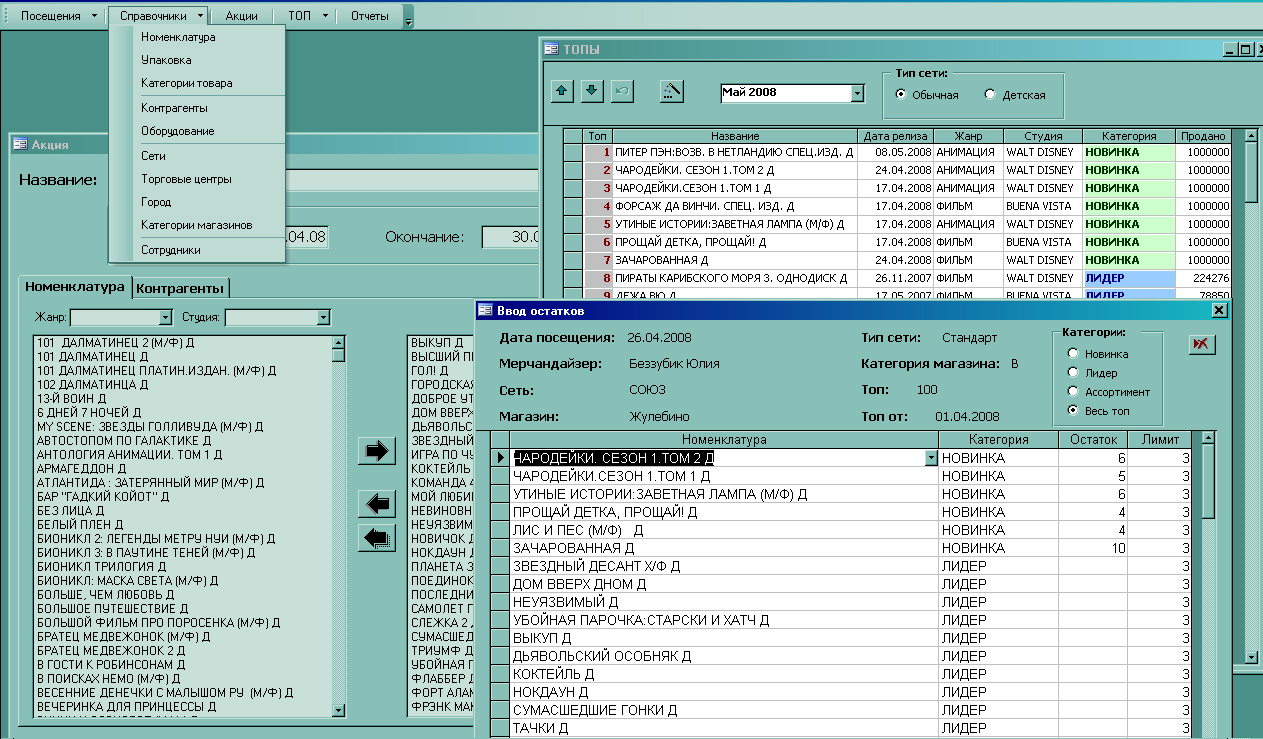Close the Ввод остатков dialog
The height and width of the screenshot is (739, 1263).
pyautogui.click(x=1218, y=310)
